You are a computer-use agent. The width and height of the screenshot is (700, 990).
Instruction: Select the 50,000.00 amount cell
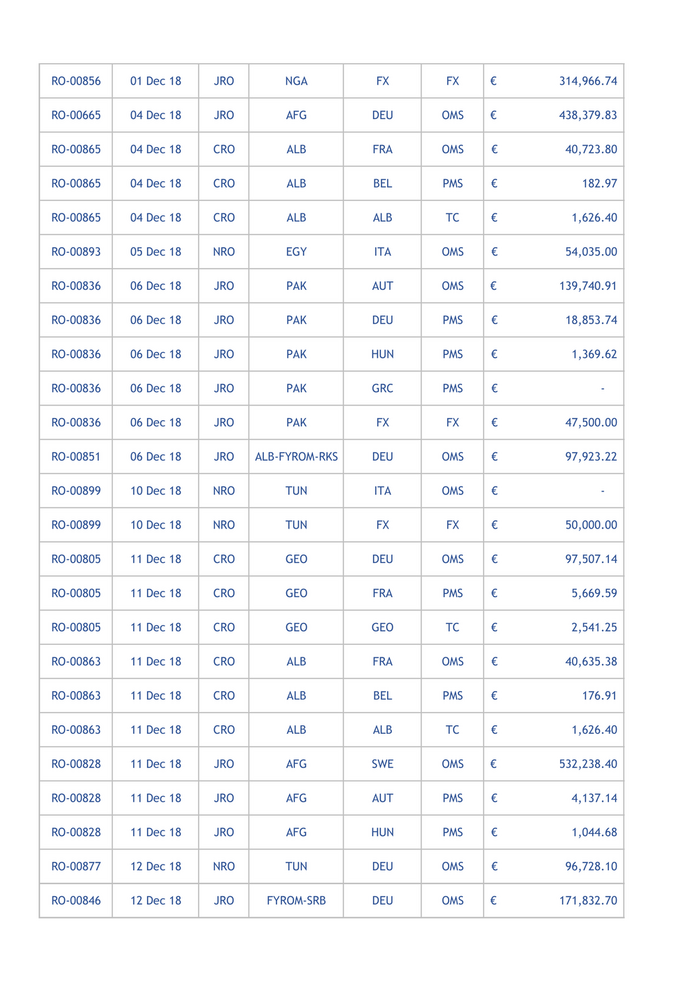(591, 525)
